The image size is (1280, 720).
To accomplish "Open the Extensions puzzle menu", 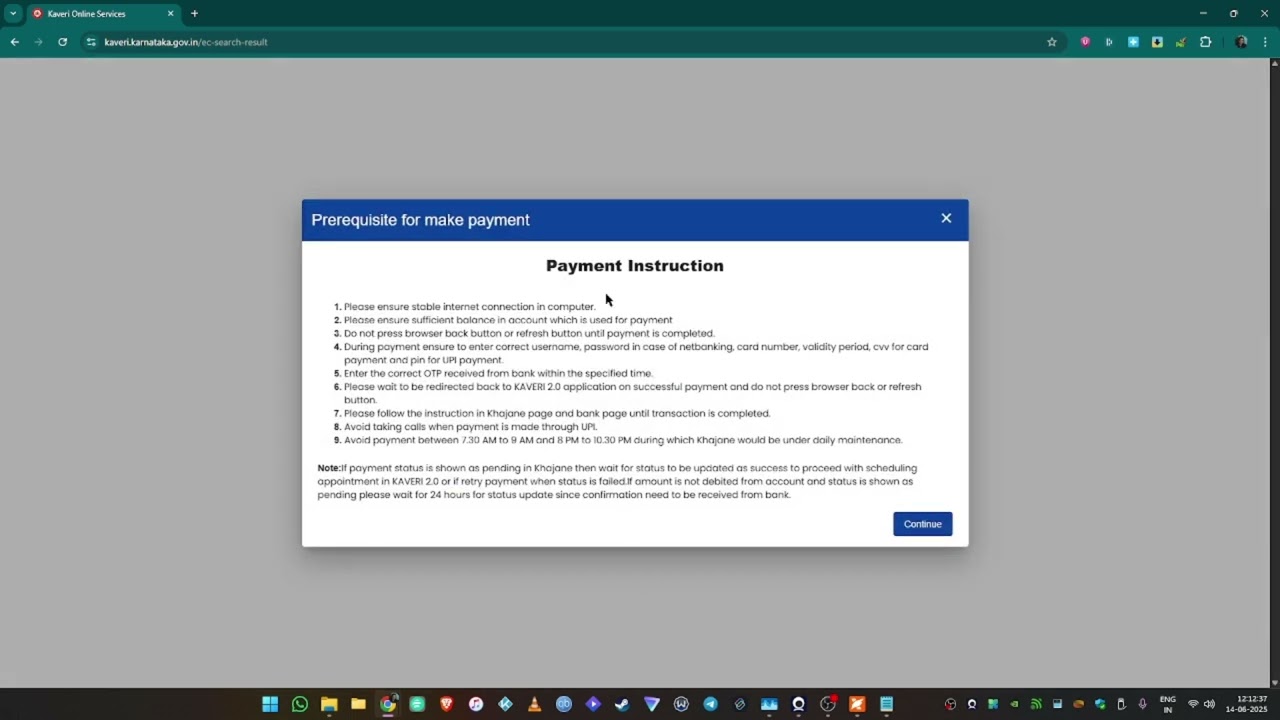I will 1205,42.
